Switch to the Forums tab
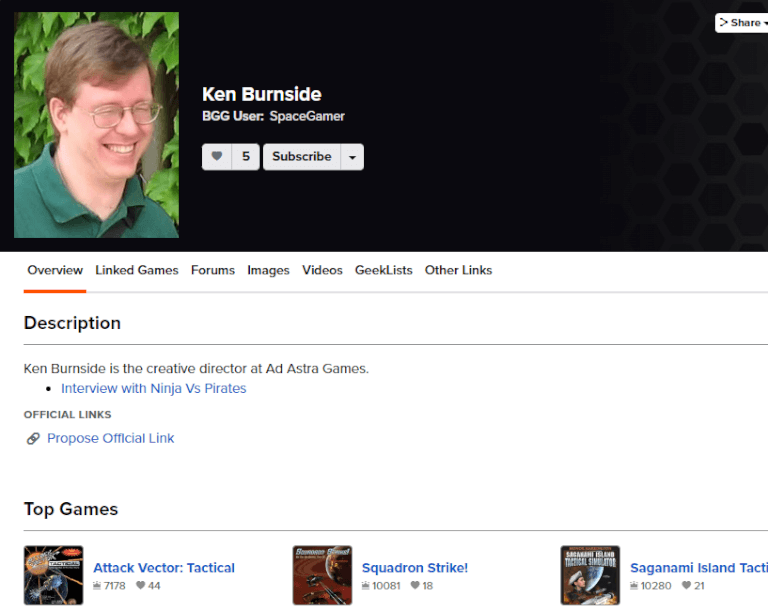This screenshot has width=768, height=612. pos(213,270)
